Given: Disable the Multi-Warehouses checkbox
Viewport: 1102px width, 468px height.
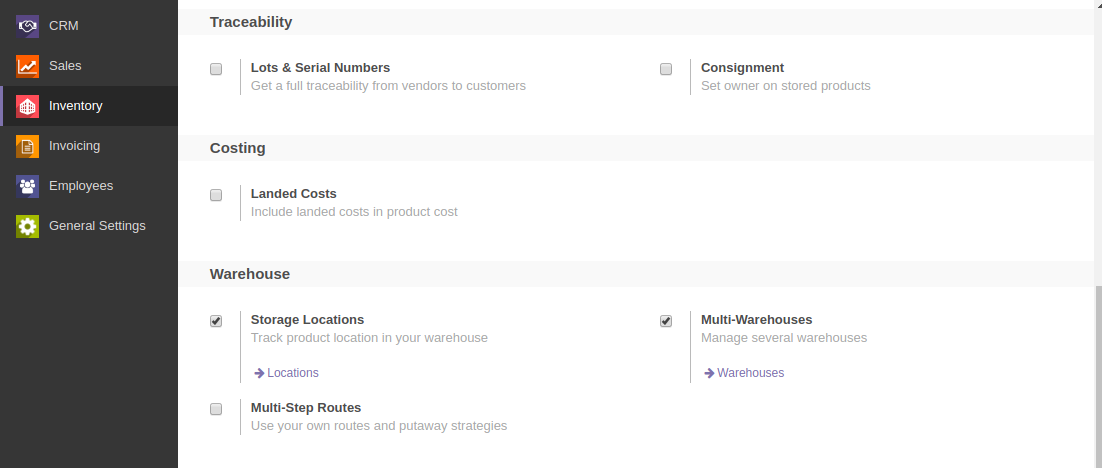Looking at the screenshot, I should pos(666,321).
